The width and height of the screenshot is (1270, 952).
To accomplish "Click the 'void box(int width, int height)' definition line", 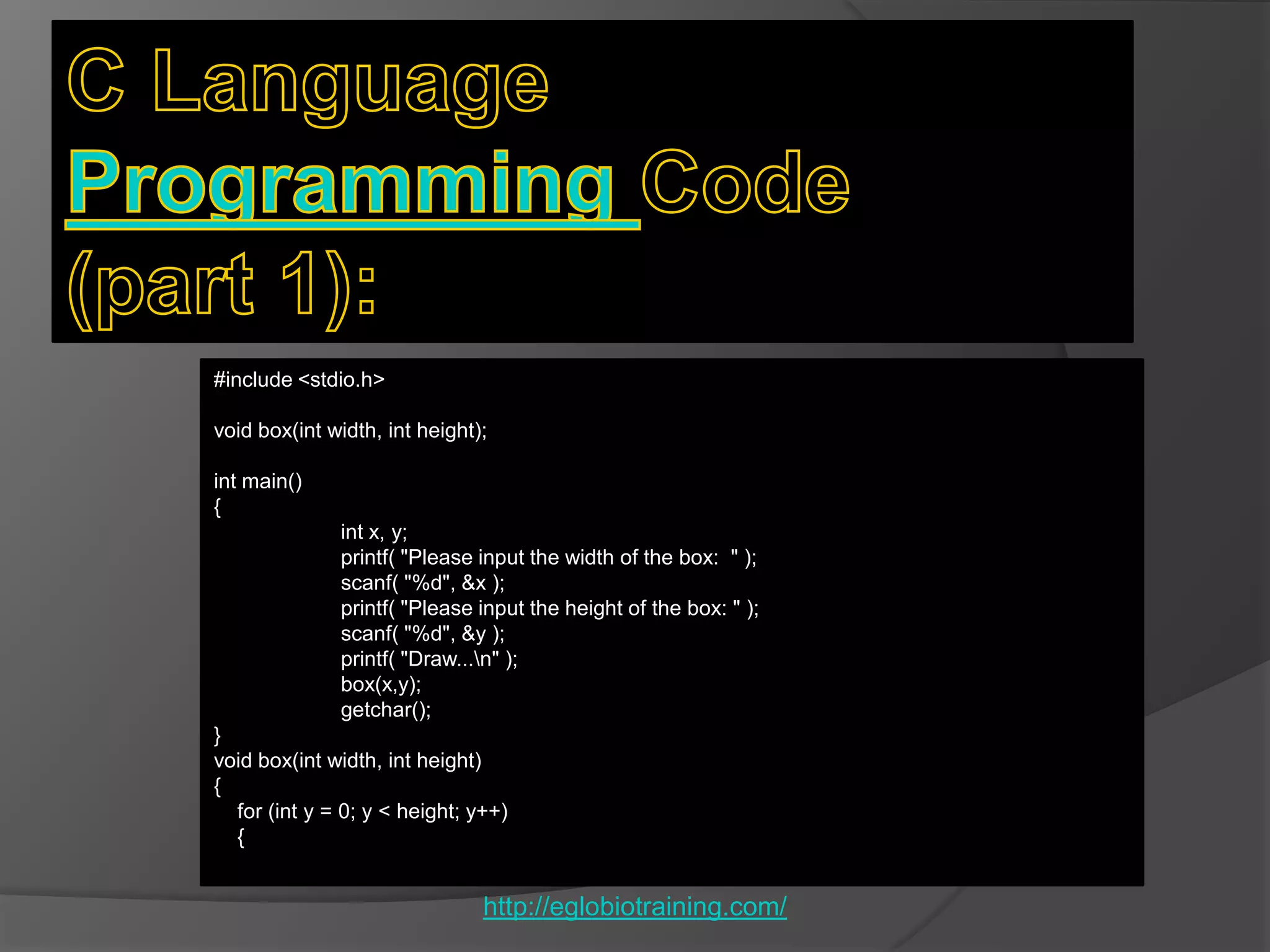I will tap(347, 760).
